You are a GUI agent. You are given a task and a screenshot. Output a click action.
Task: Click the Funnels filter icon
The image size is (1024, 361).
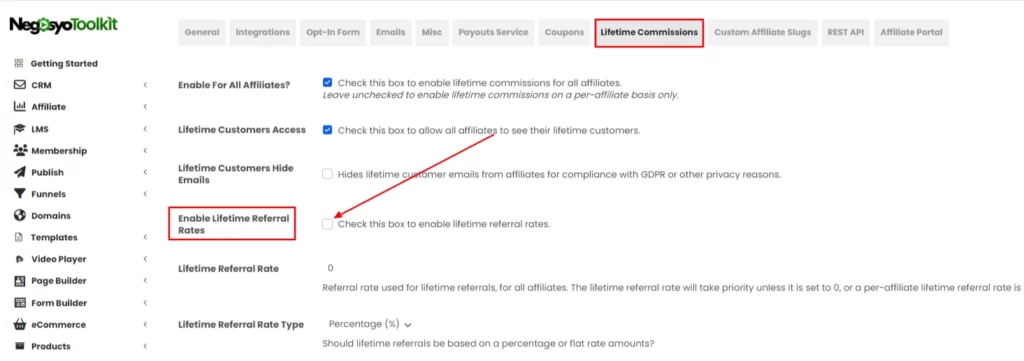tap(19, 194)
